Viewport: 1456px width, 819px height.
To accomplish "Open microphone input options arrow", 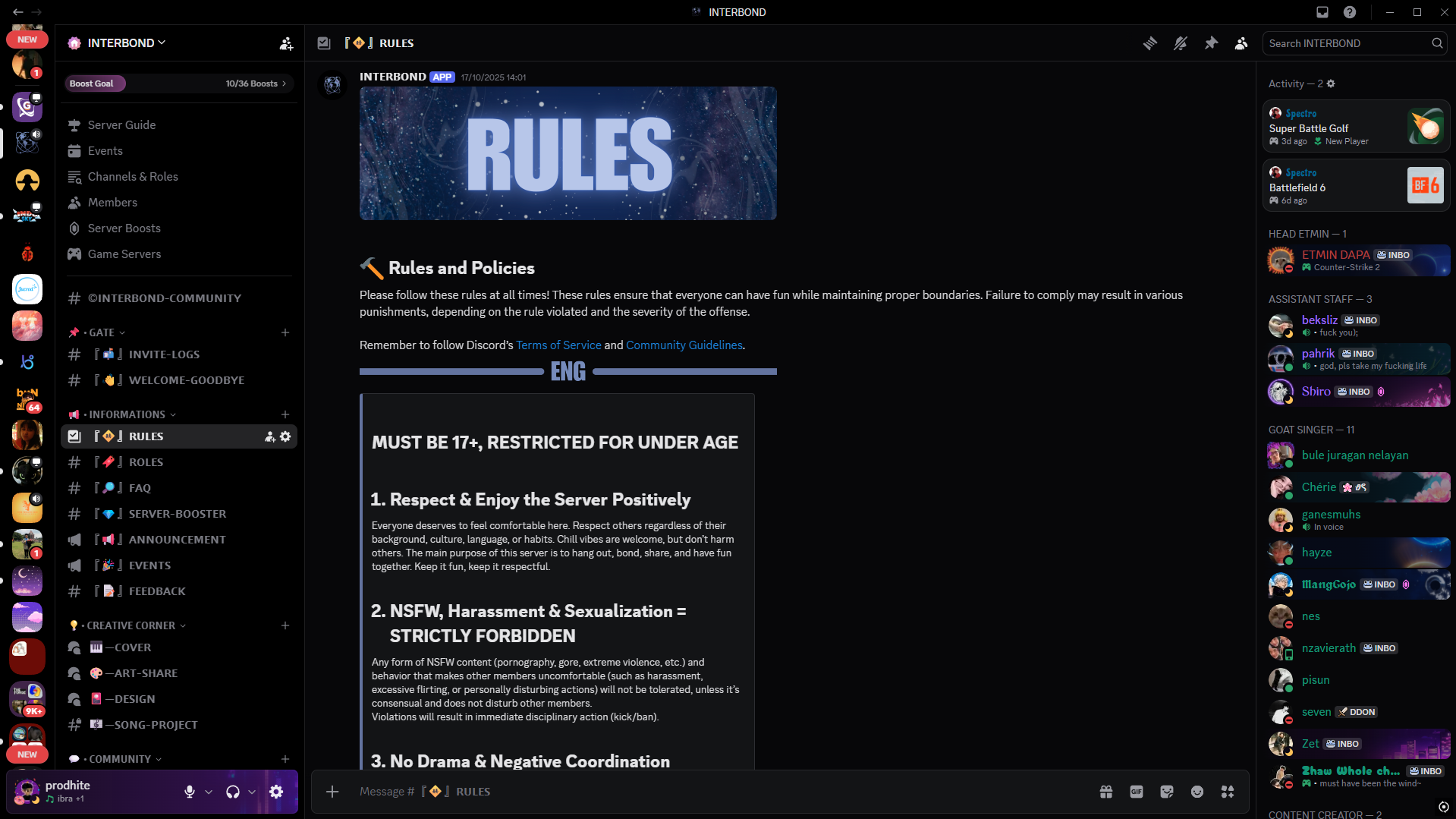I will (209, 792).
